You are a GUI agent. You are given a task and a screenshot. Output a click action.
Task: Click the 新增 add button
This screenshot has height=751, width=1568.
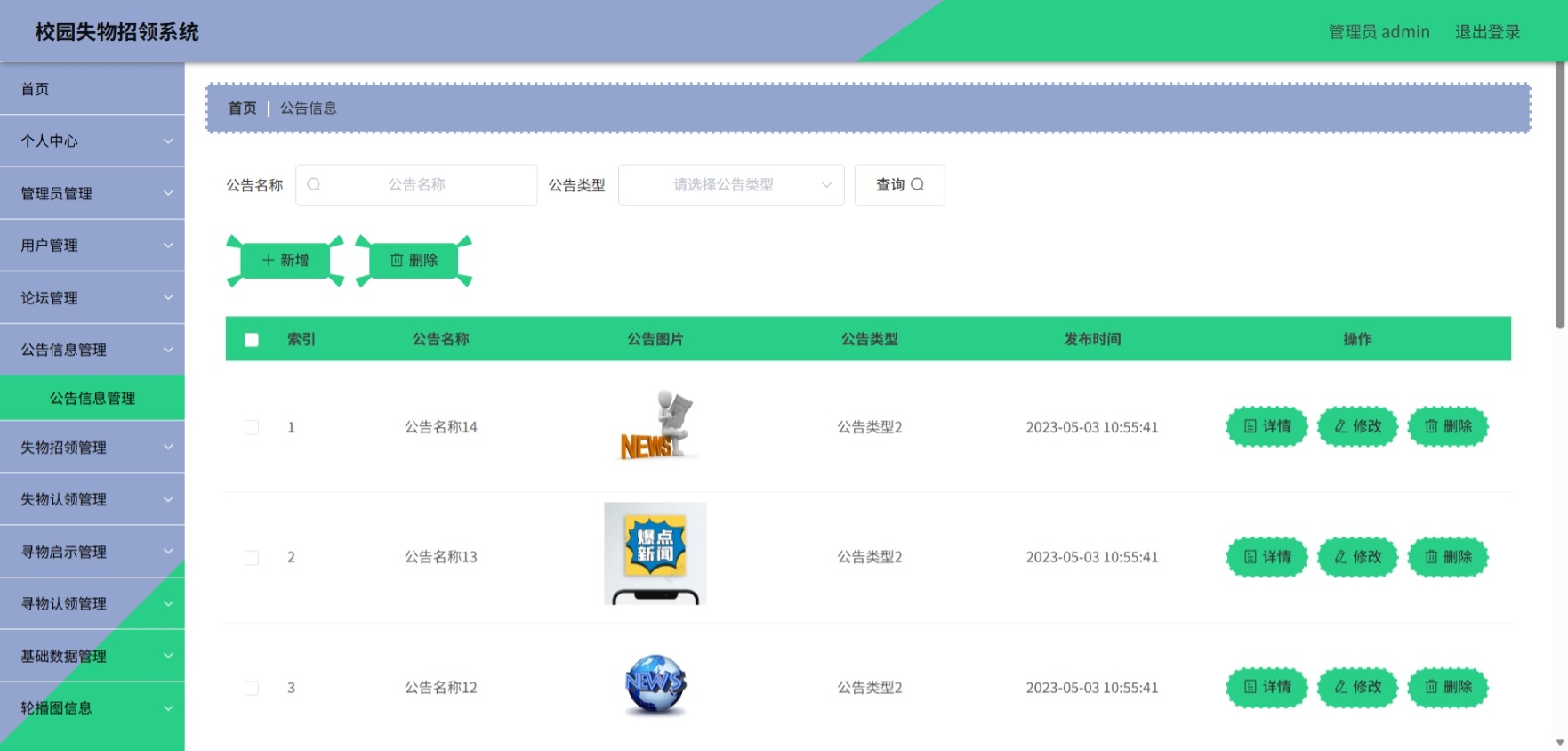tap(285, 260)
